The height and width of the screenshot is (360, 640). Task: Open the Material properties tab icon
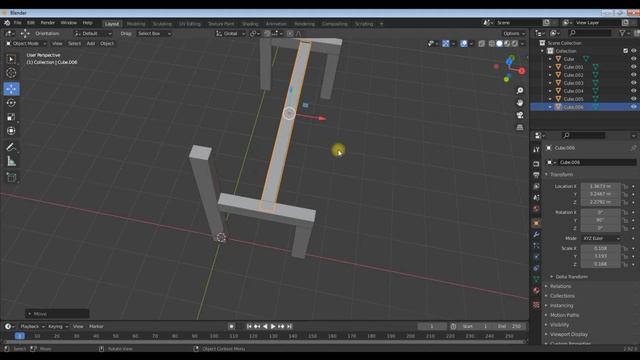click(x=536, y=291)
